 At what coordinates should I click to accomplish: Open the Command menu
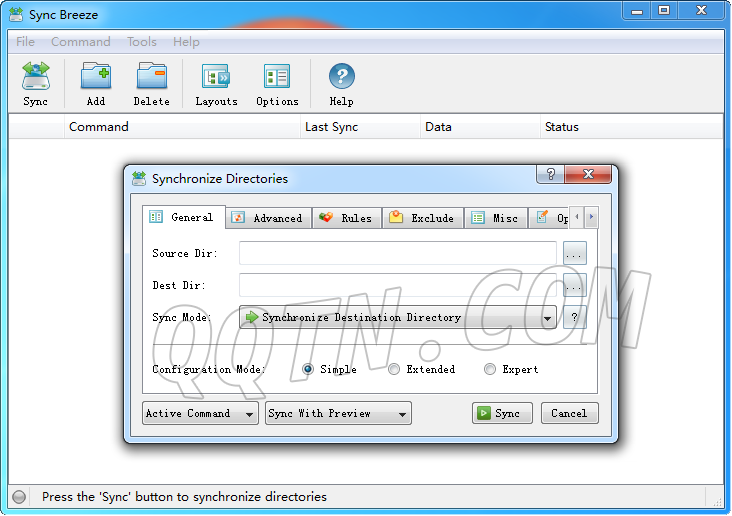click(x=80, y=42)
